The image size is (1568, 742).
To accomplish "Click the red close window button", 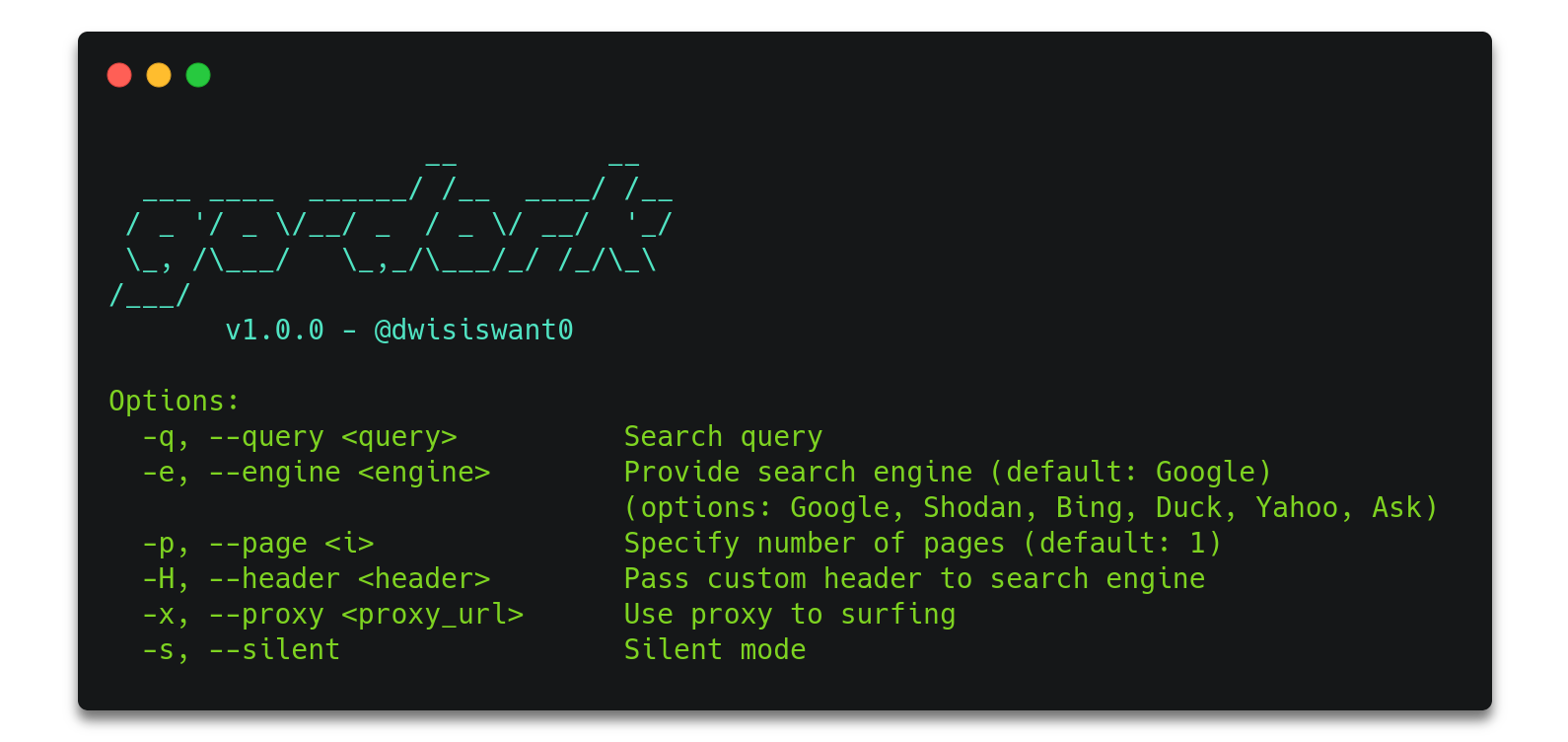I will pos(119,75).
